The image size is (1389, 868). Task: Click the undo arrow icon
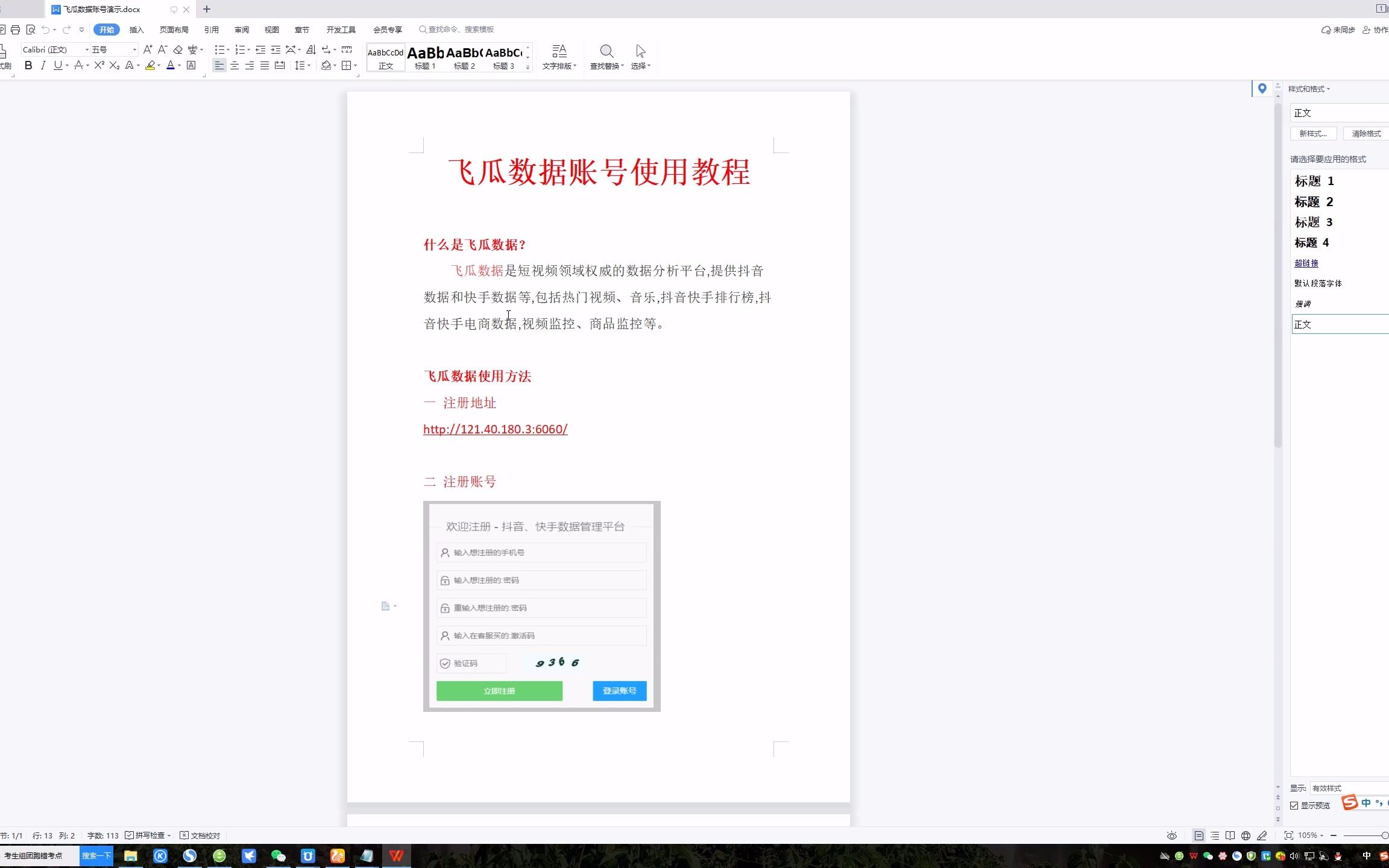tap(46, 30)
